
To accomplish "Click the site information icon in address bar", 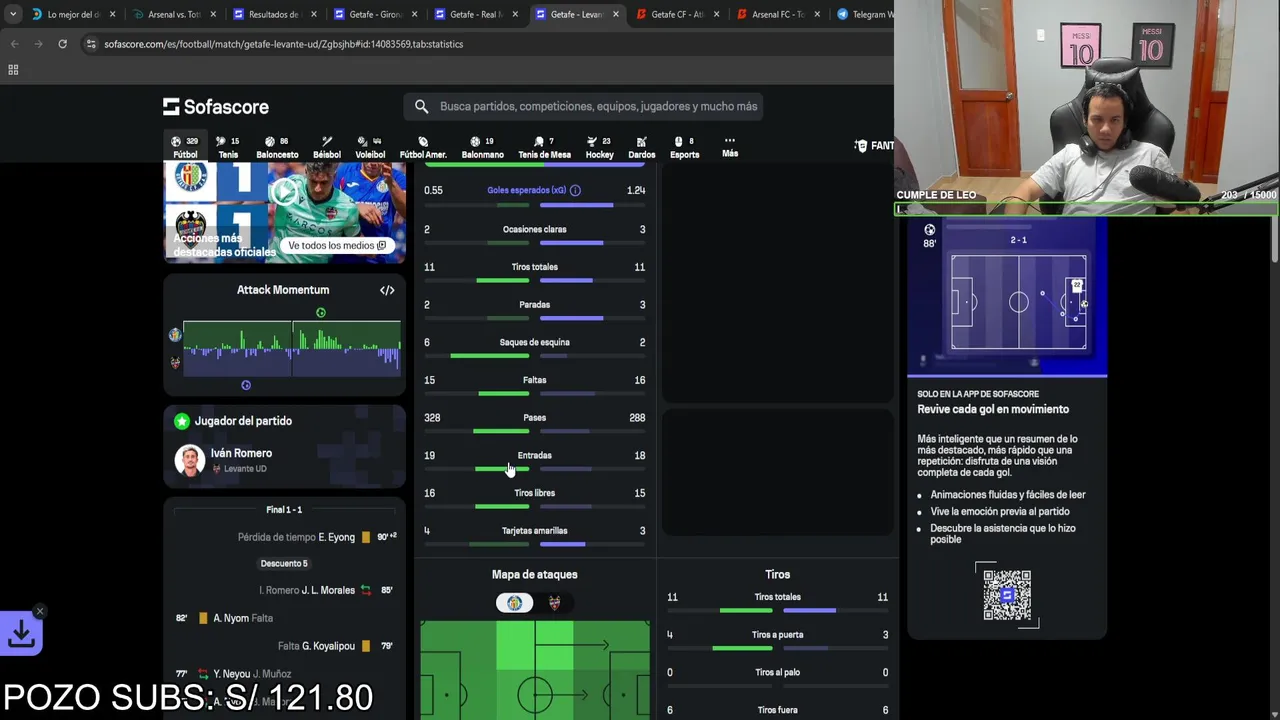I will 91,44.
